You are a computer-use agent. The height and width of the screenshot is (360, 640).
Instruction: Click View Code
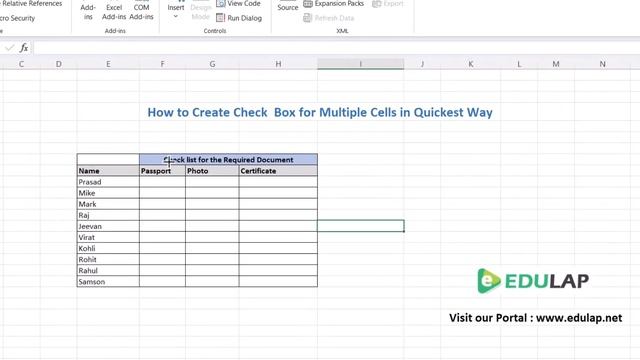click(239, 4)
